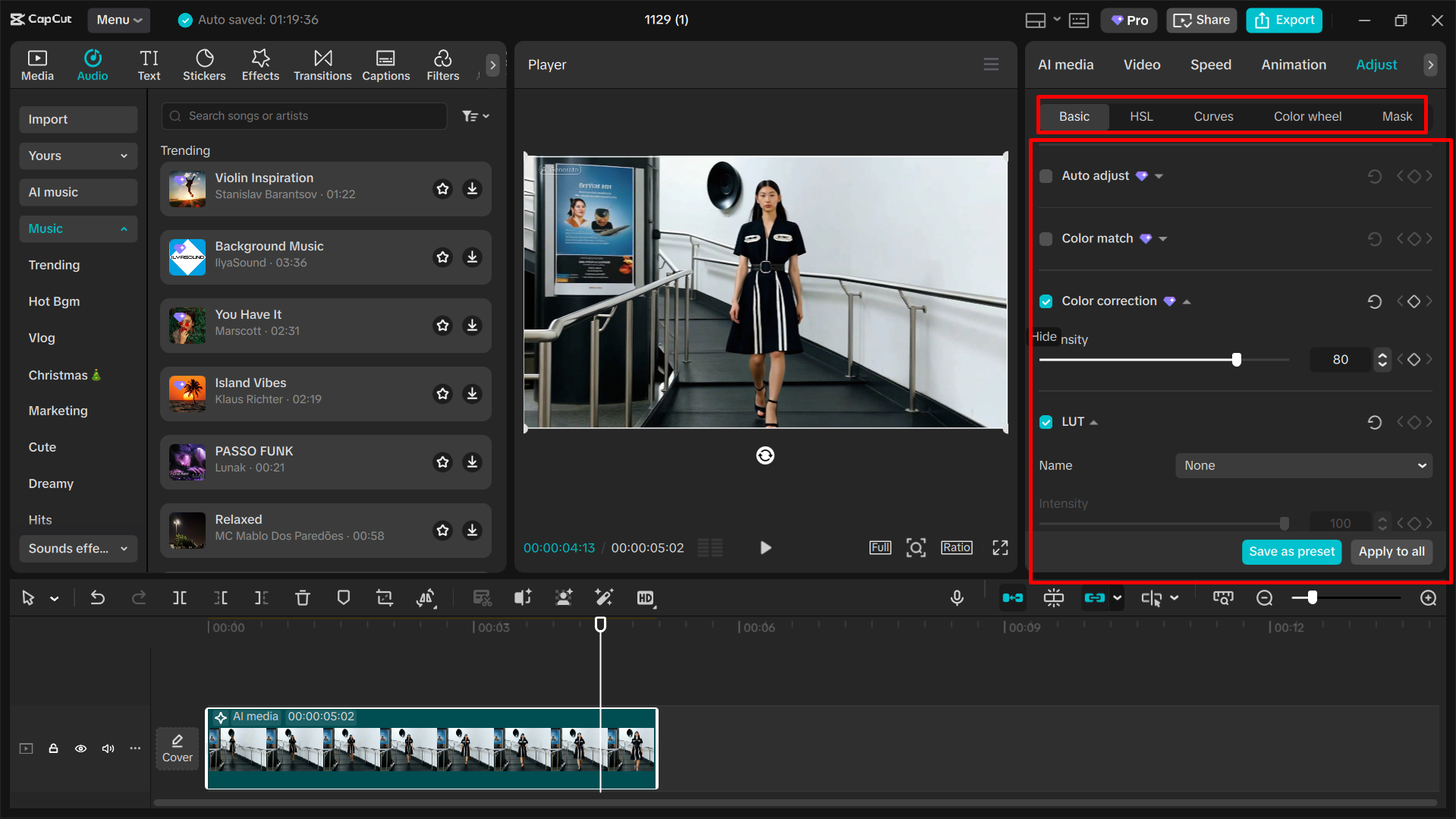Image resolution: width=1456 pixels, height=819 pixels.
Task: Switch to the Curves tab
Action: click(1212, 116)
